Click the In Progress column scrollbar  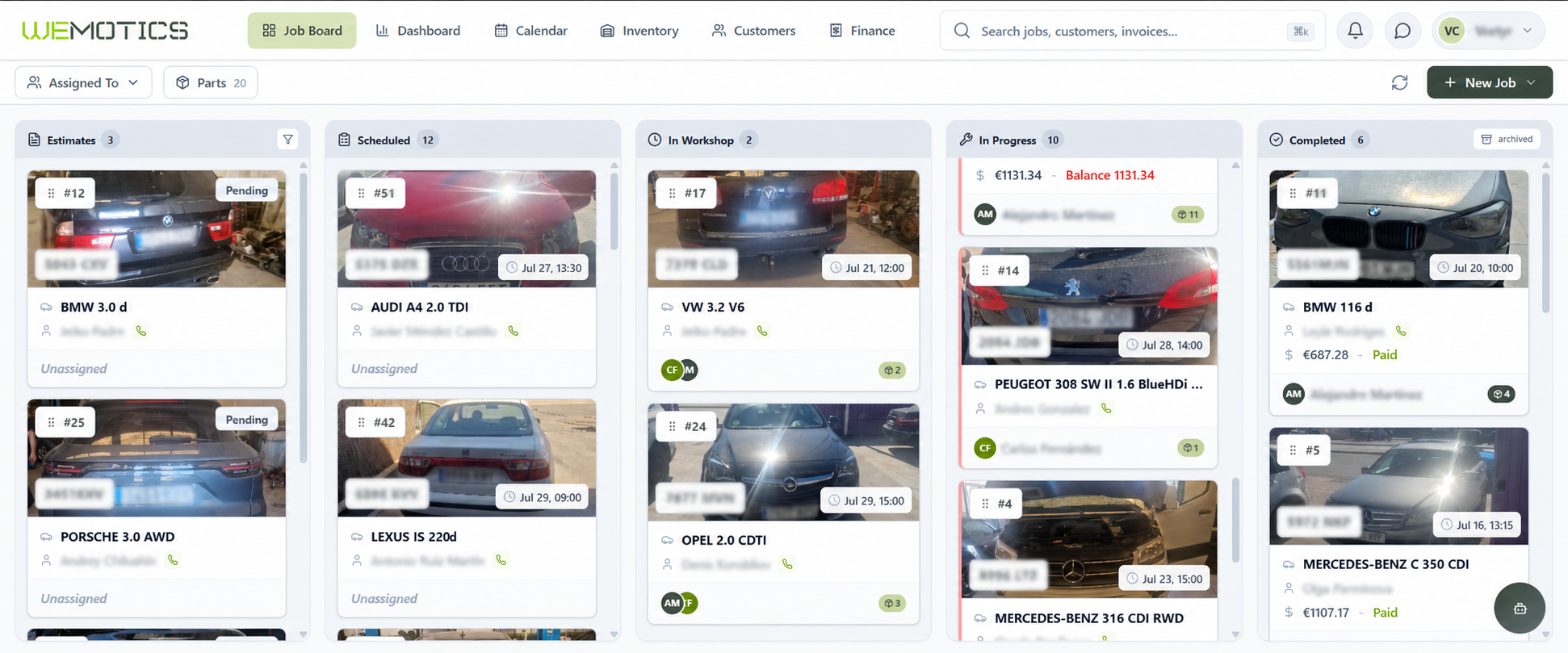pos(1235,521)
